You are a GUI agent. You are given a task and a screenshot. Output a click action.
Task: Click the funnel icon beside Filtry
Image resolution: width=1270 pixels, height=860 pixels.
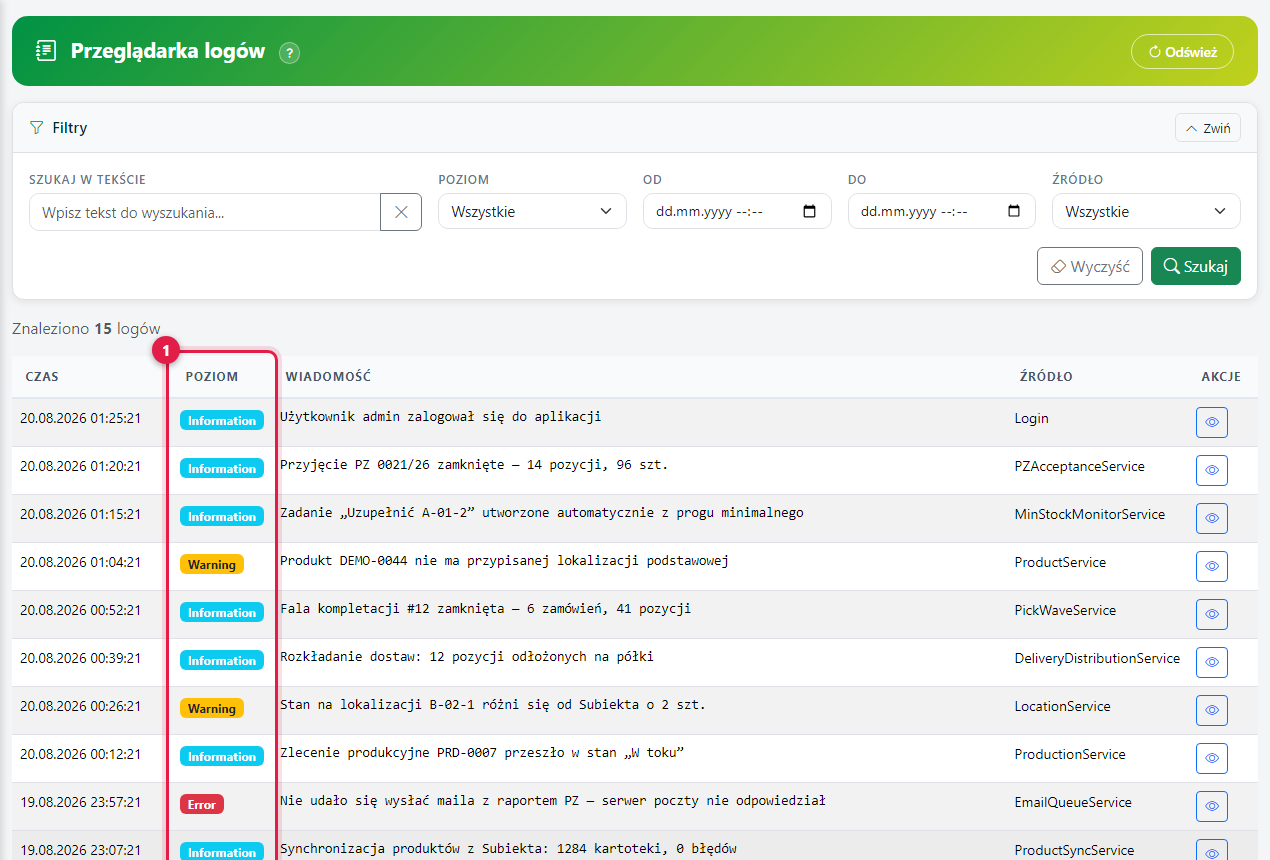(x=37, y=128)
